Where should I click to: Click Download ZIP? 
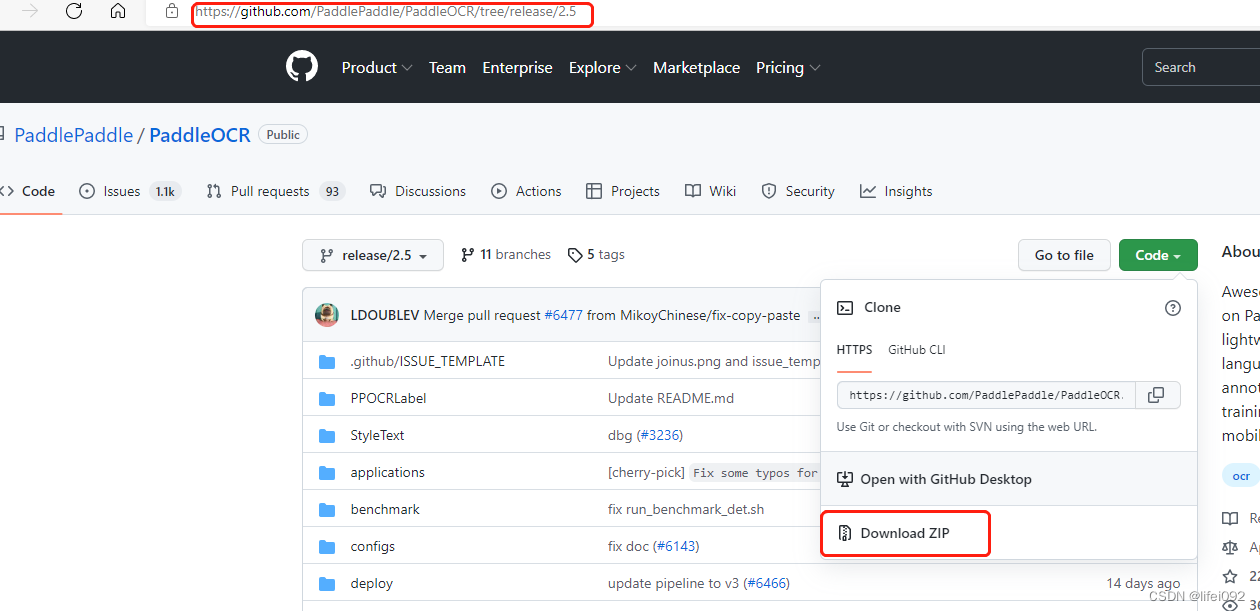[x=905, y=533]
